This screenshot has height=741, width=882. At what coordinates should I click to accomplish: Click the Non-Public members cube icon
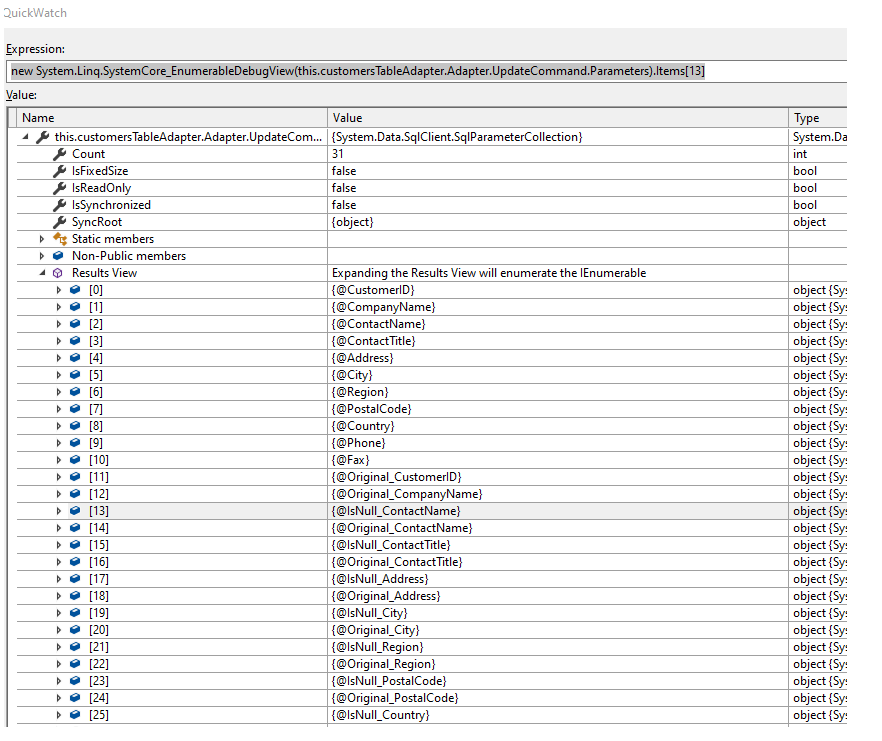[58, 256]
